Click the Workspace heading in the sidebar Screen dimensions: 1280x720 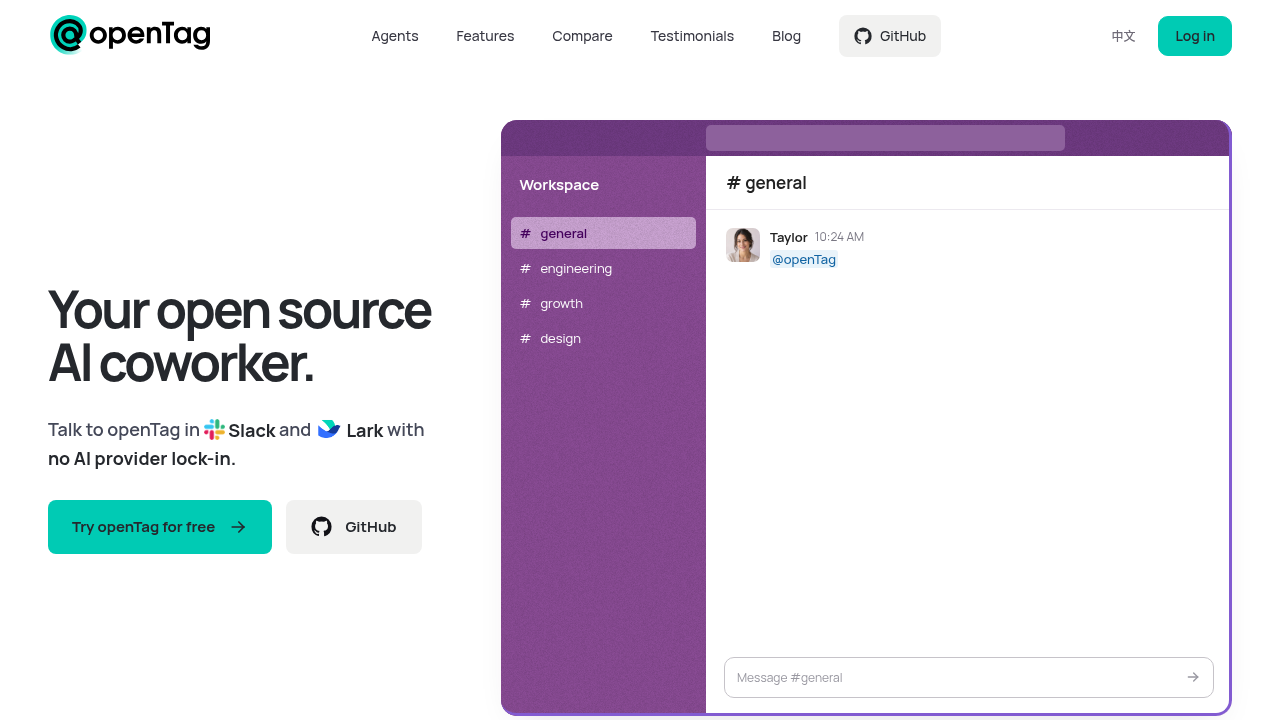point(559,185)
